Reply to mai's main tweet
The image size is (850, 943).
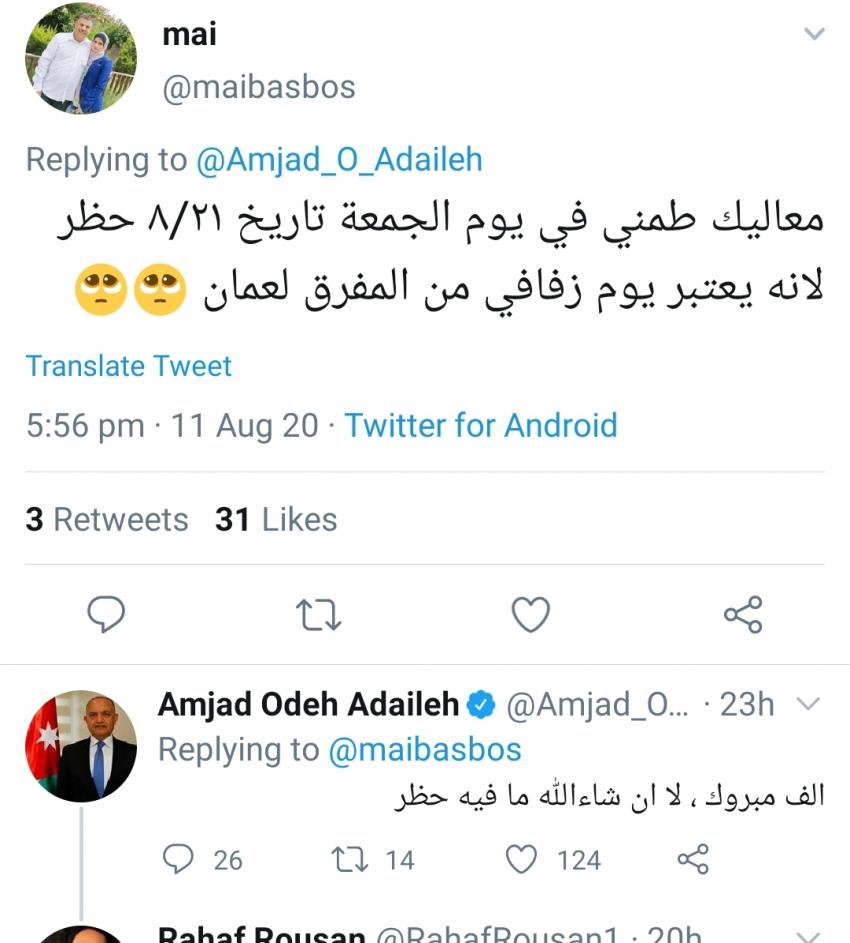coord(106,615)
